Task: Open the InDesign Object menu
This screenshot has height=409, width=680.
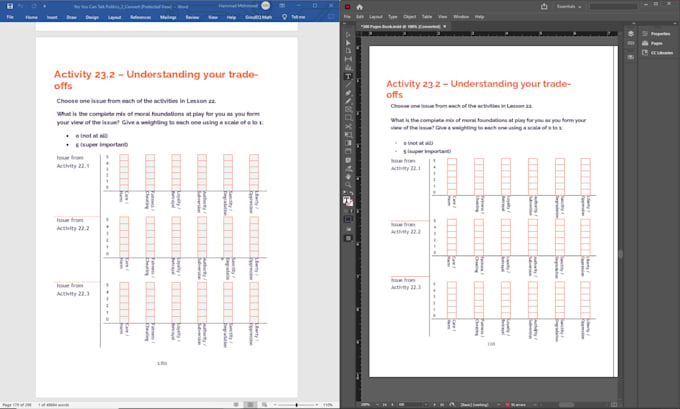Action: click(409, 16)
